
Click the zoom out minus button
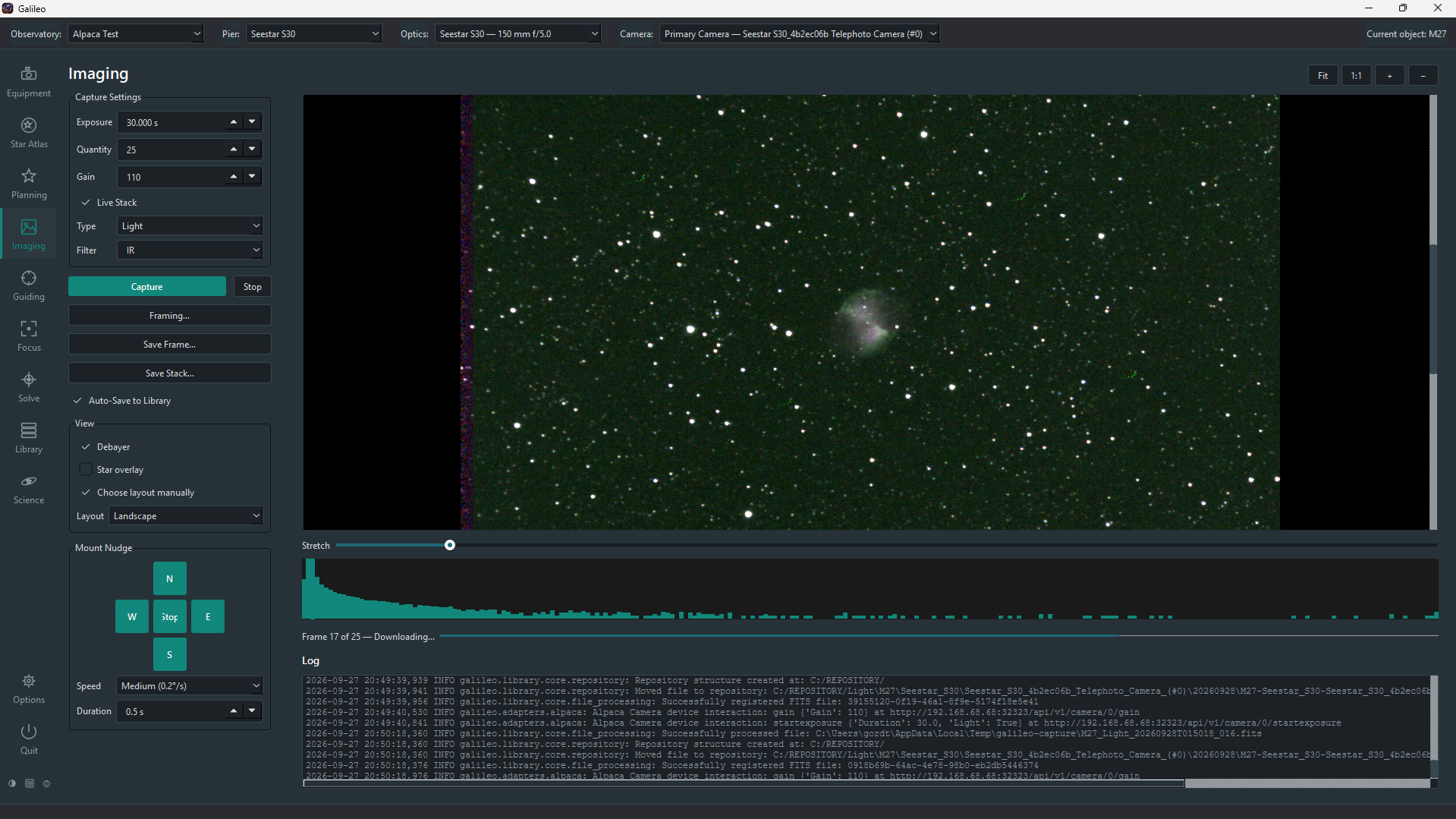(x=1423, y=76)
